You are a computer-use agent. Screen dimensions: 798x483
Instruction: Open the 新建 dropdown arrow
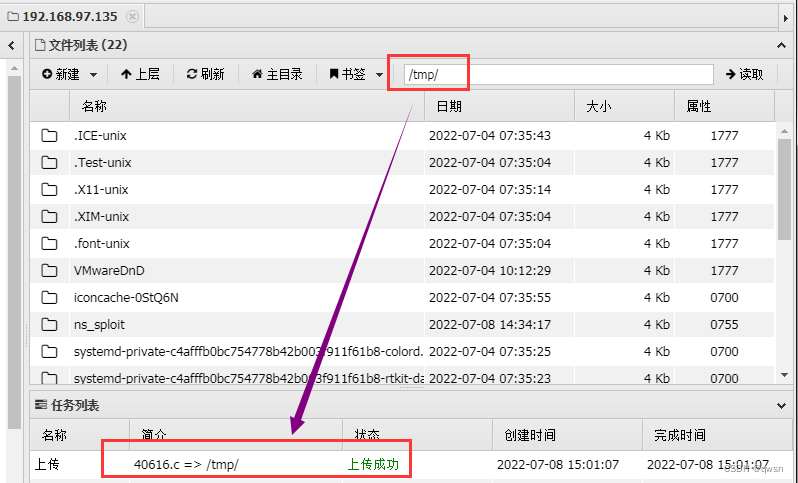(x=94, y=75)
